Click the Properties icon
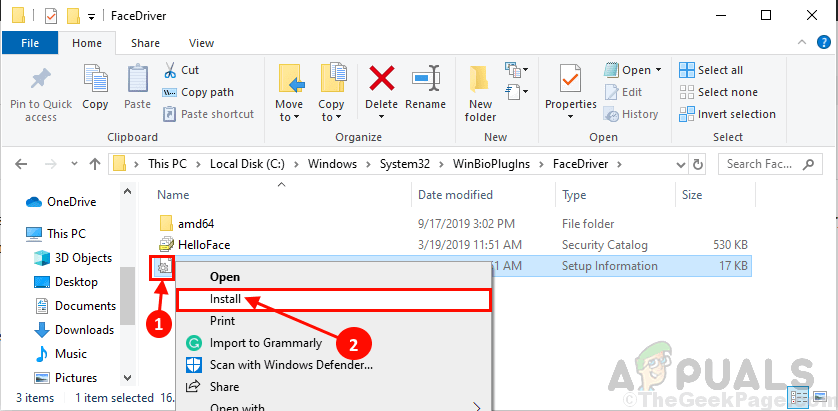 [x=570, y=79]
